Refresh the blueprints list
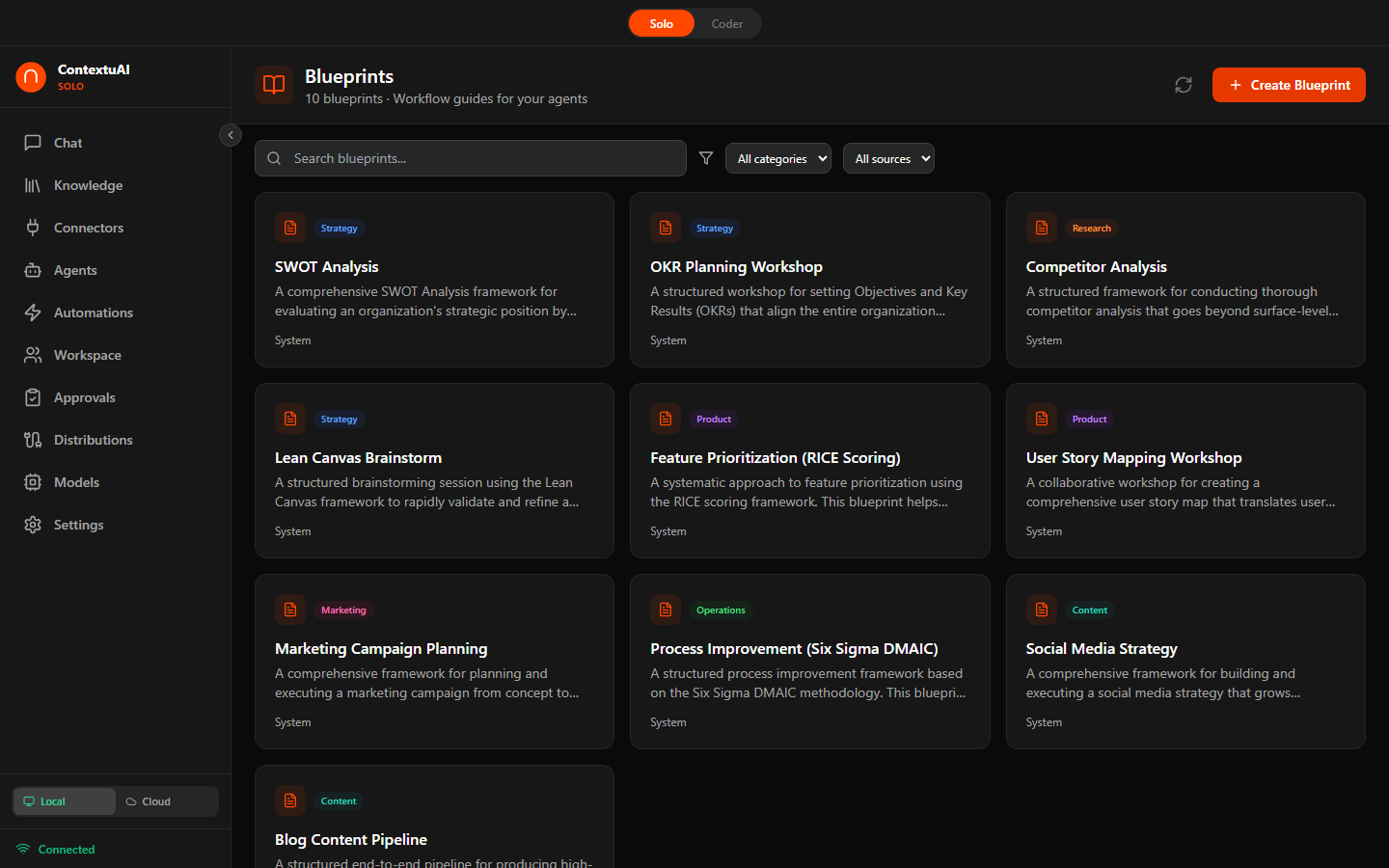The image size is (1389, 868). tap(1184, 85)
